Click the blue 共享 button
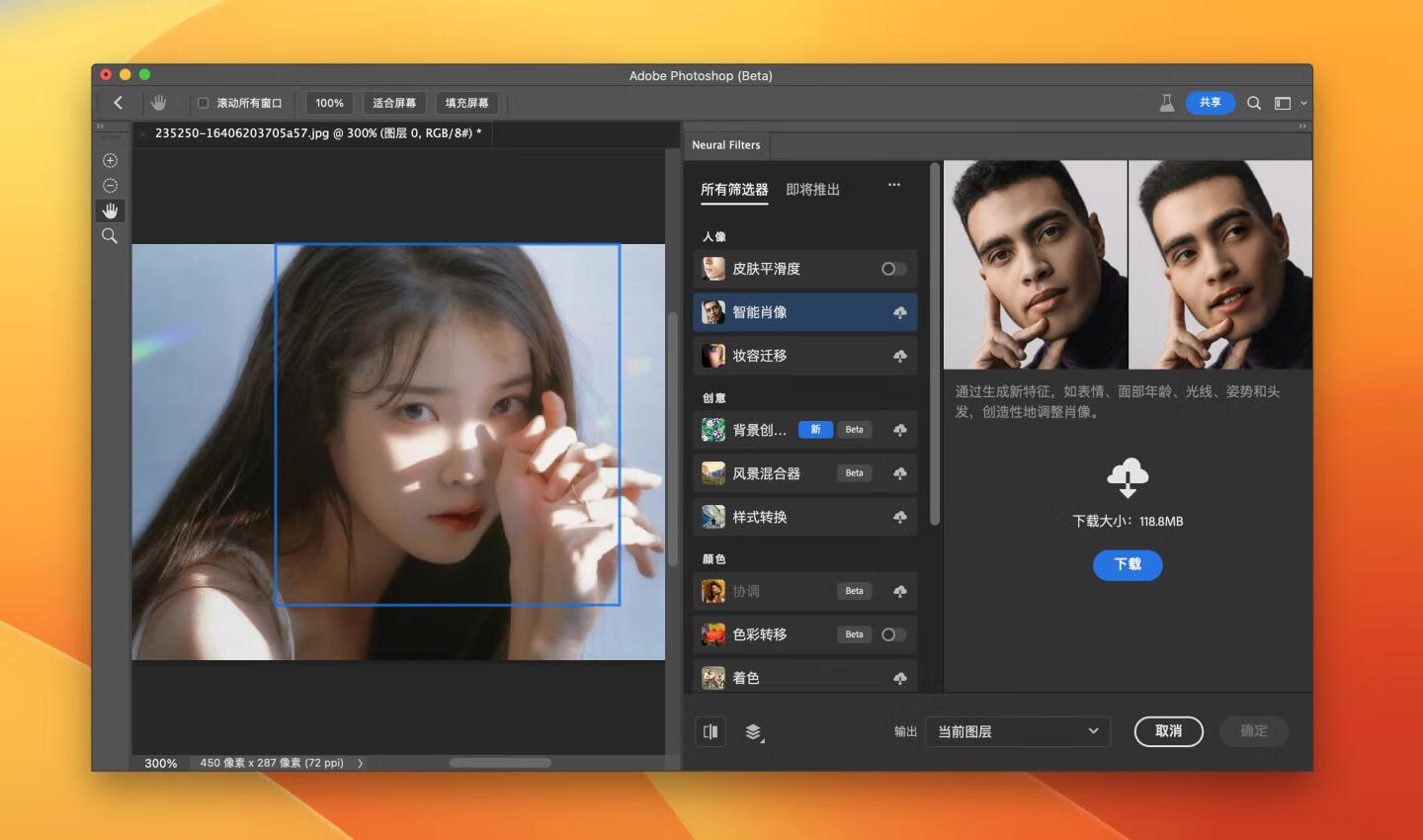The image size is (1423, 840). pos(1211,102)
